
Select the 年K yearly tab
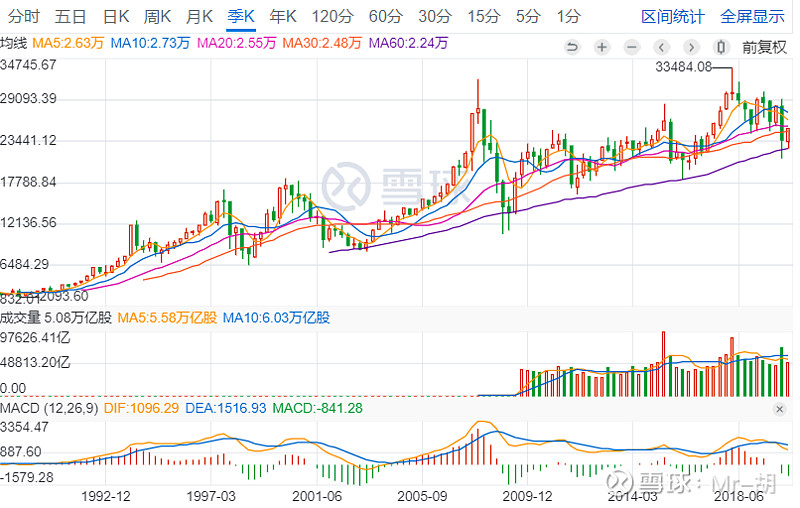click(x=284, y=16)
